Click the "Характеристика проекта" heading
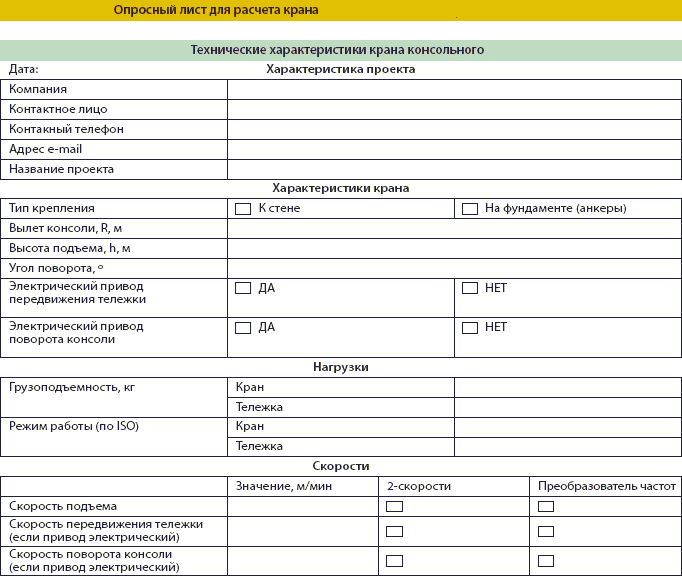 click(341, 69)
